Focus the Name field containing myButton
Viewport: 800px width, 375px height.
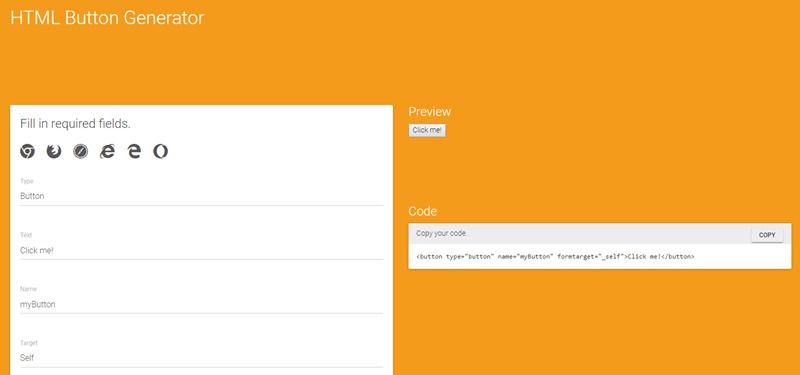pos(201,305)
